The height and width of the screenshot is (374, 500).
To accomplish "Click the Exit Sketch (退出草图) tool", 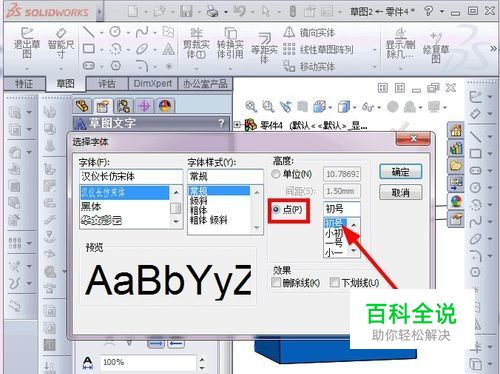I will pos(27,43).
